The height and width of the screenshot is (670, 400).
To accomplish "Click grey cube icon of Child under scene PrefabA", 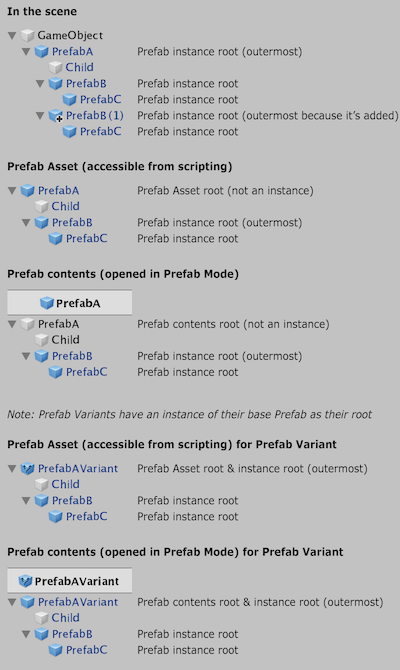I will [x=56, y=68].
